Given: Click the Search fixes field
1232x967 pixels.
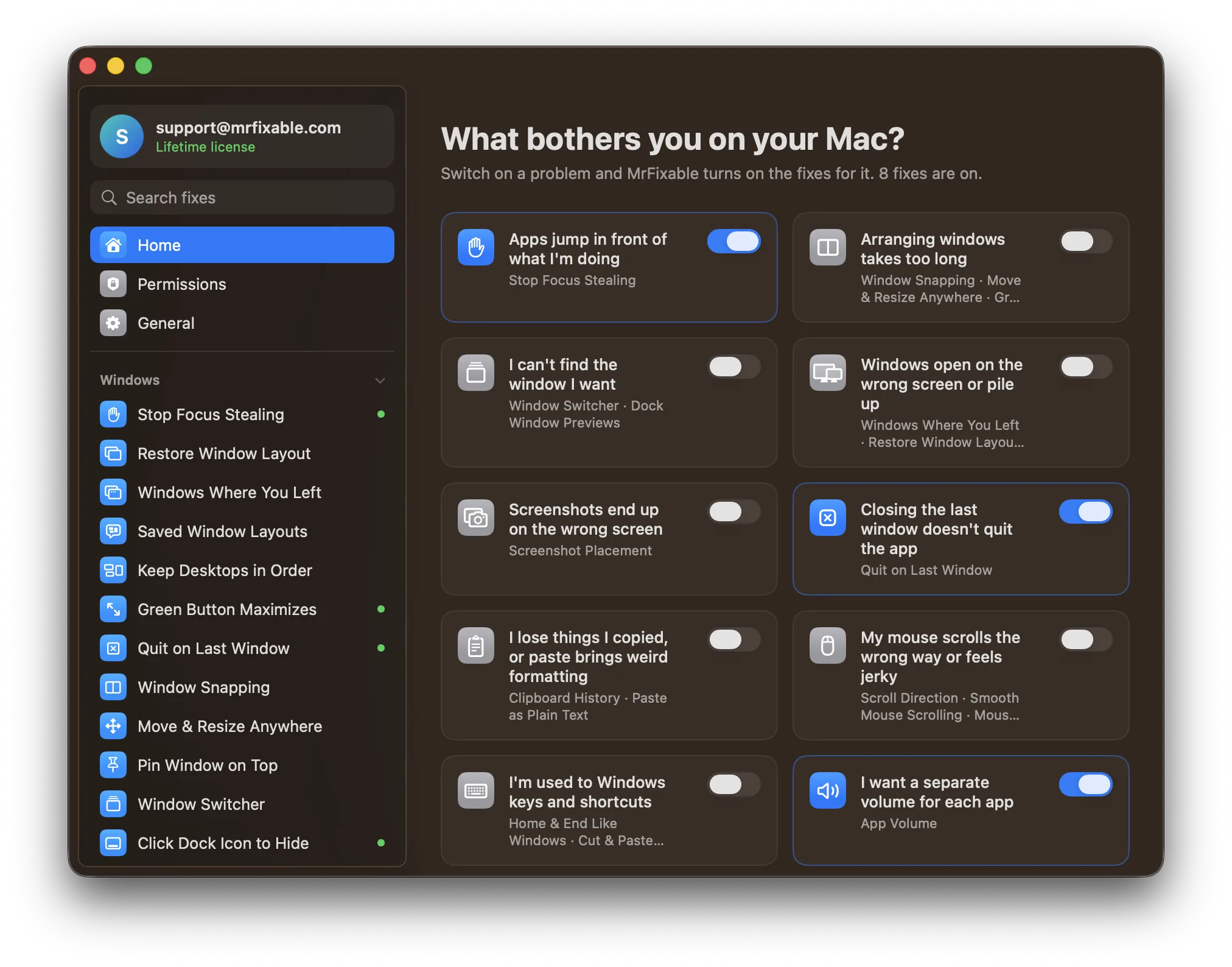Looking at the screenshot, I should 242,197.
